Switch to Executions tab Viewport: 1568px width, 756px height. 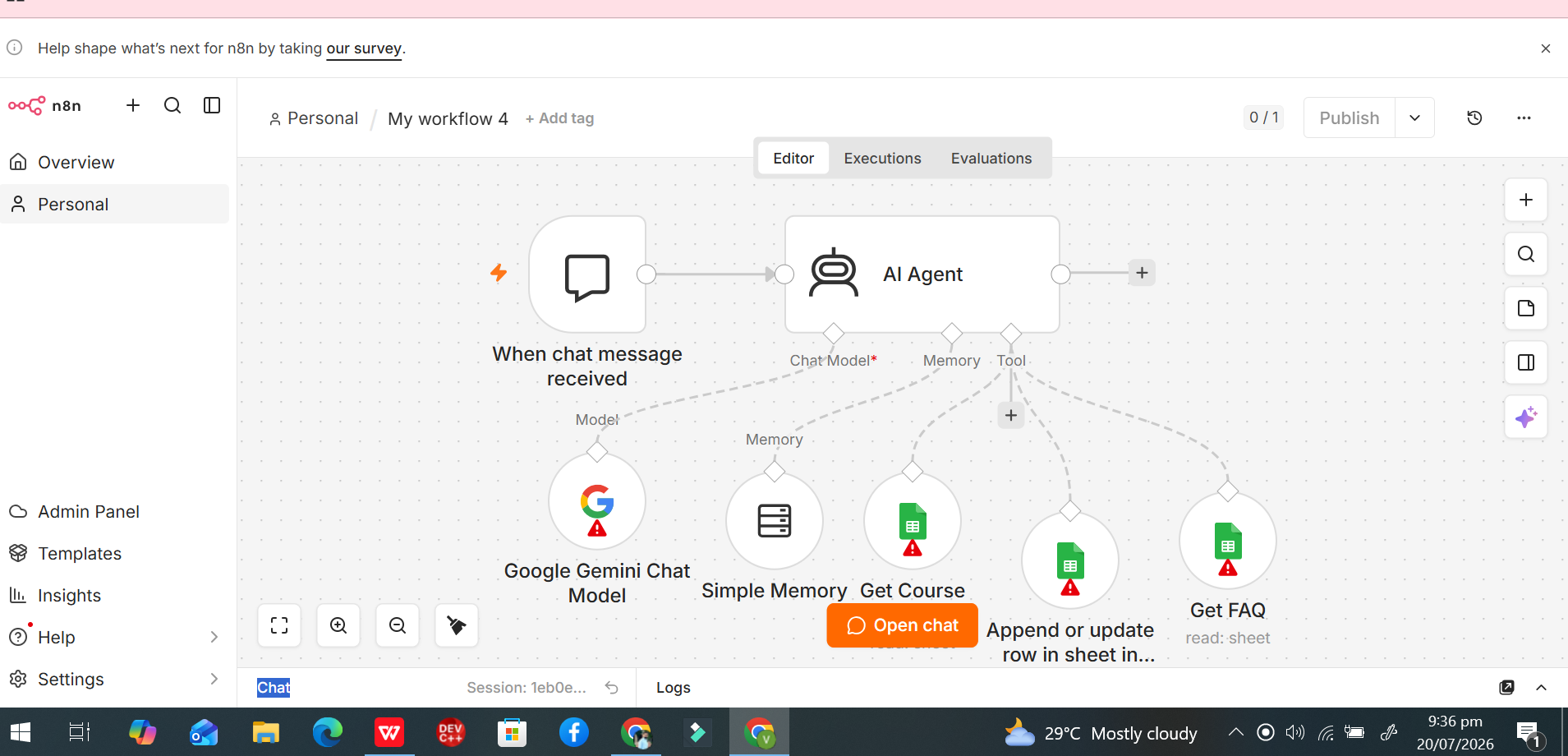coord(882,158)
